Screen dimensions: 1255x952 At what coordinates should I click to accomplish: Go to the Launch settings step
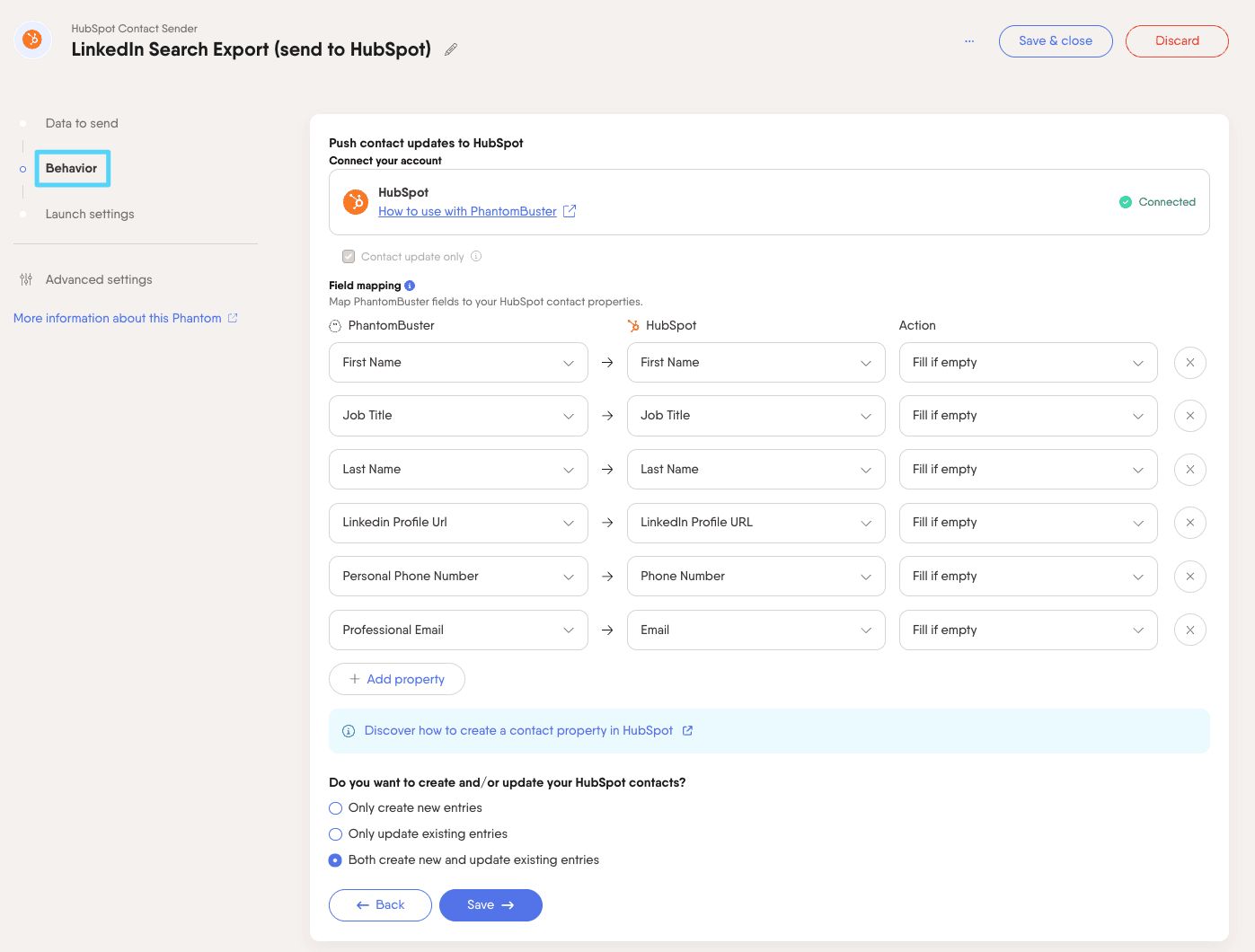(x=90, y=214)
